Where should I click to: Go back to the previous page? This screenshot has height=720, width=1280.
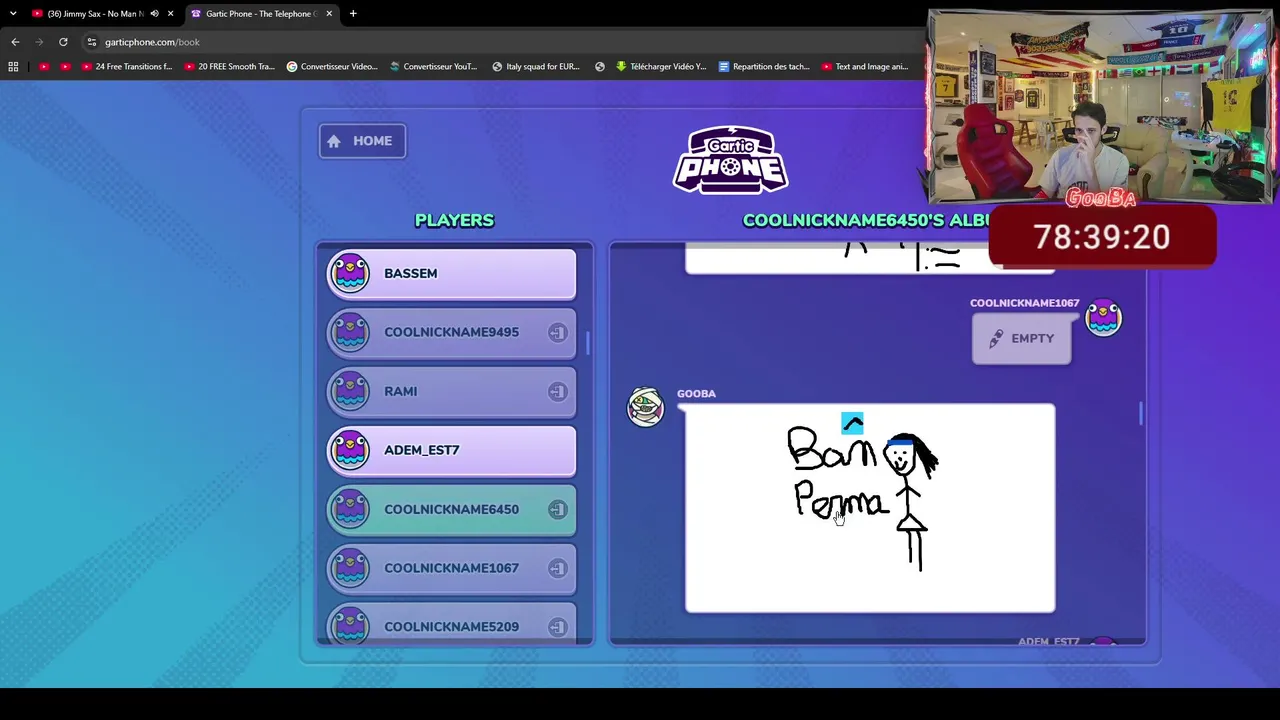(x=15, y=42)
